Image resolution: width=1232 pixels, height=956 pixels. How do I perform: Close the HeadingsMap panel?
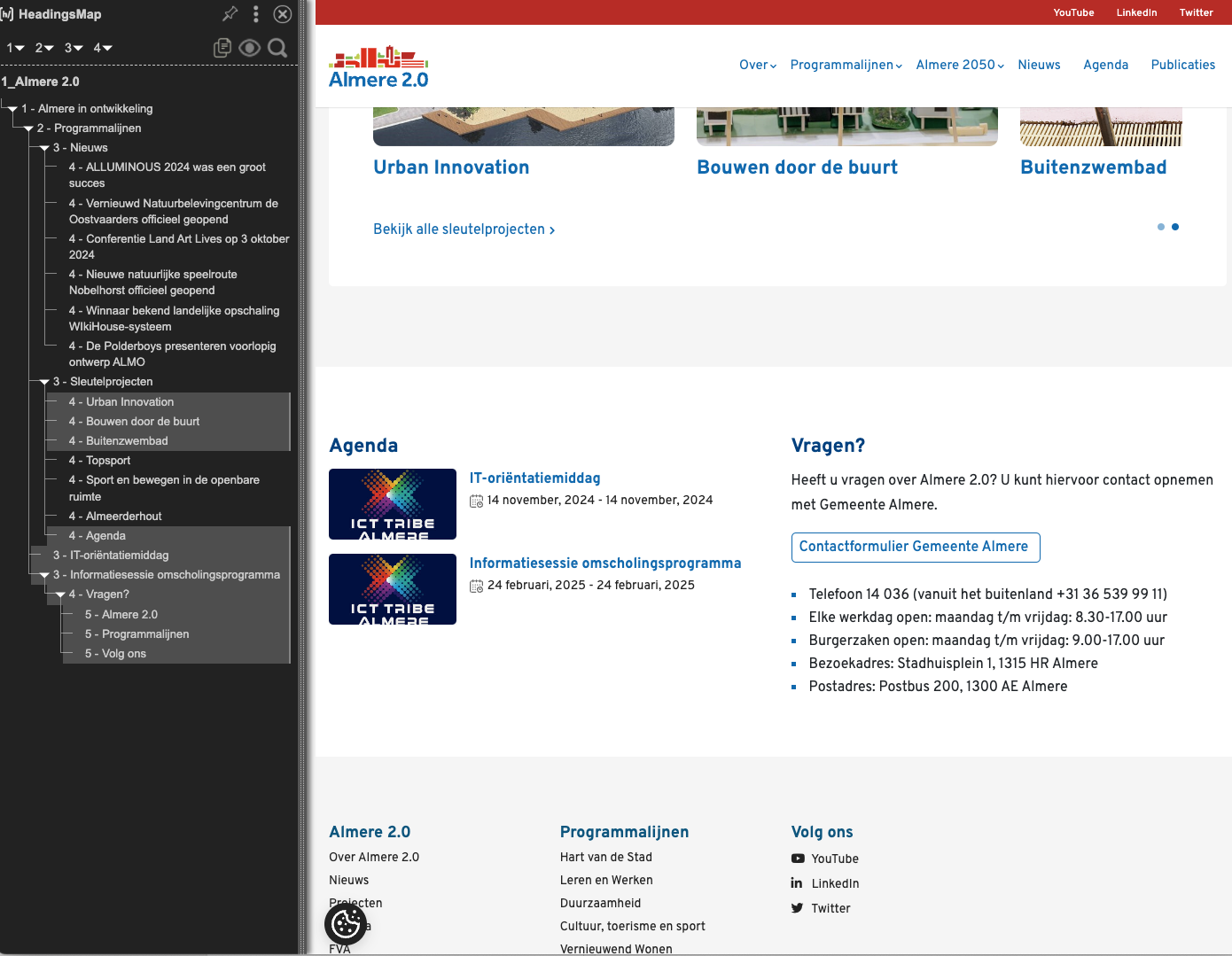[x=283, y=13]
